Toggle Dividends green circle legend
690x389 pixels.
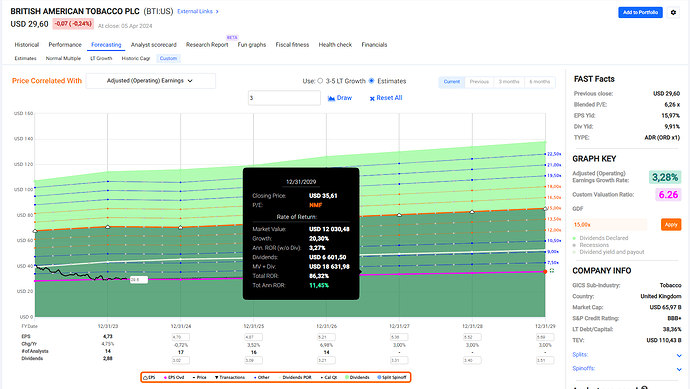coord(347,378)
